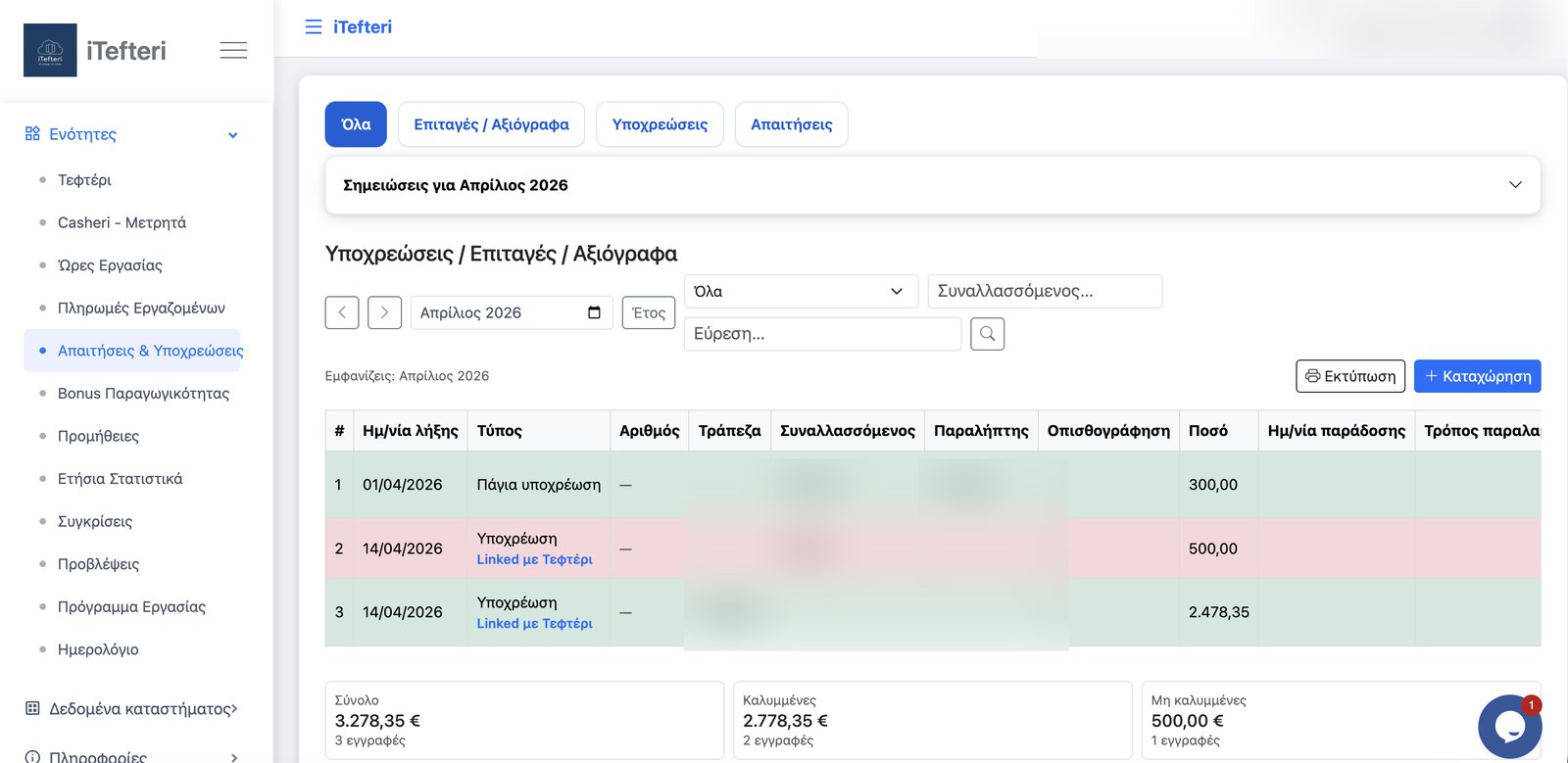Click the Μη καλυμμένες 500,00 € card
1568x763 pixels.
pyautogui.click(x=1342, y=720)
